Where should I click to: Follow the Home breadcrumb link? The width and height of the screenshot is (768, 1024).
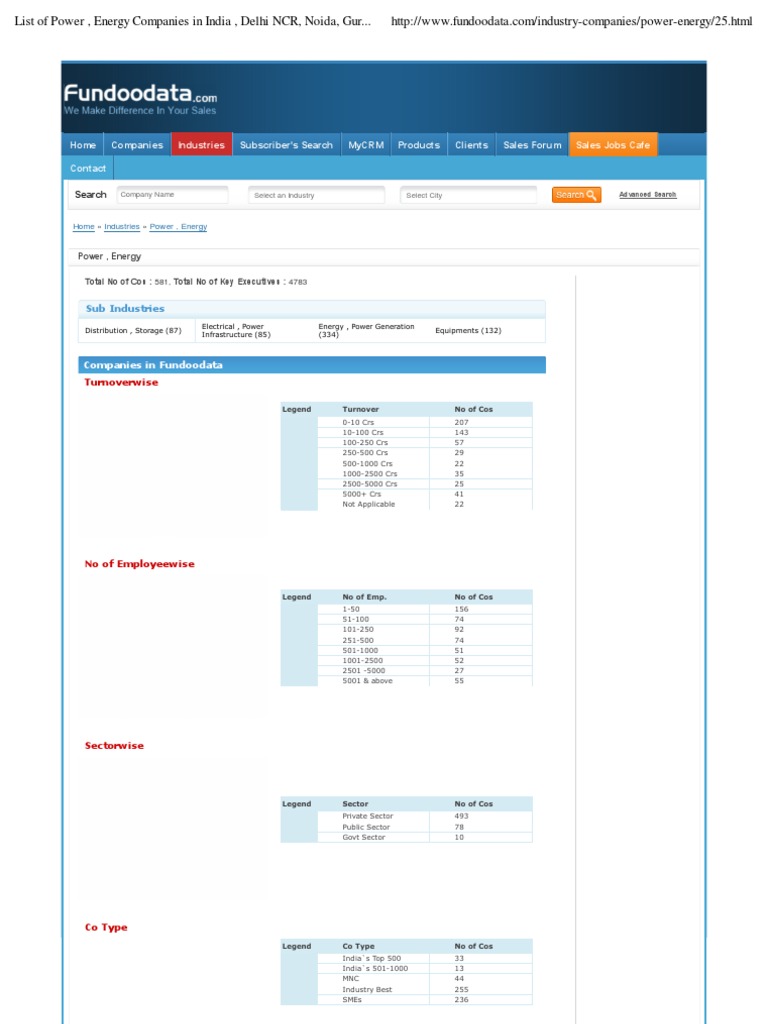tap(84, 227)
